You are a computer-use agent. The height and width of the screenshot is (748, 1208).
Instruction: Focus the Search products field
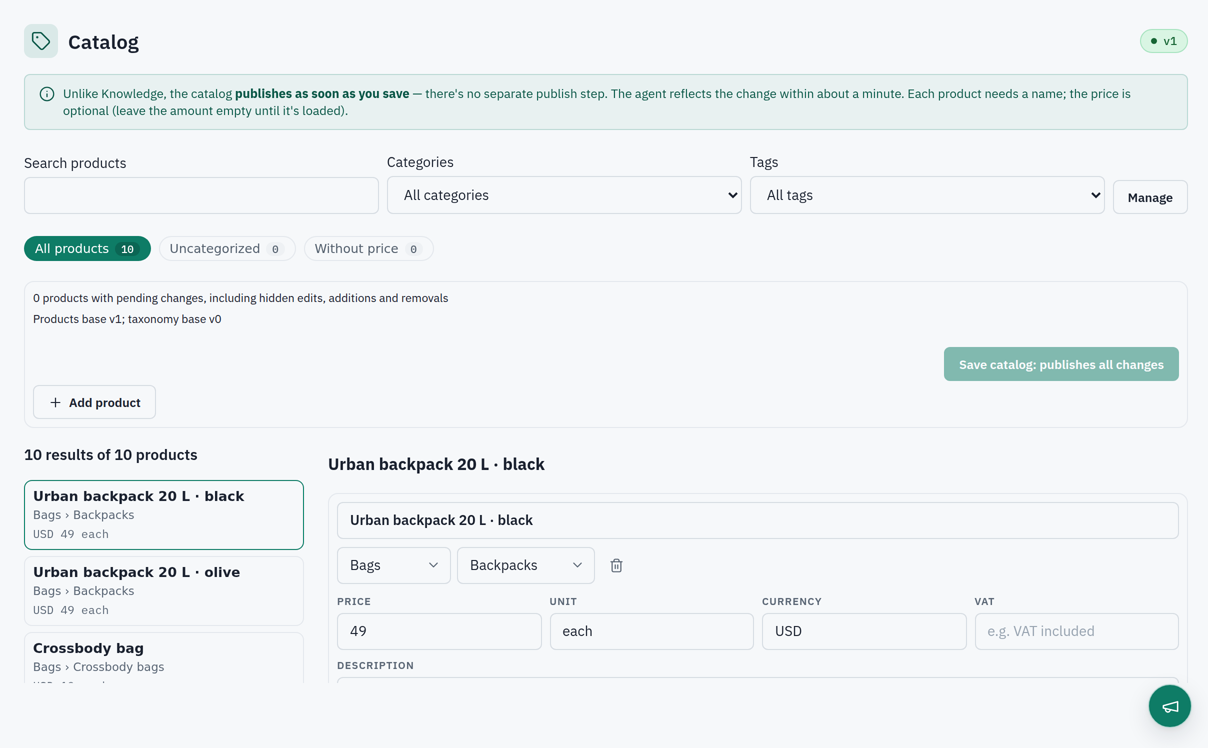tap(201, 196)
